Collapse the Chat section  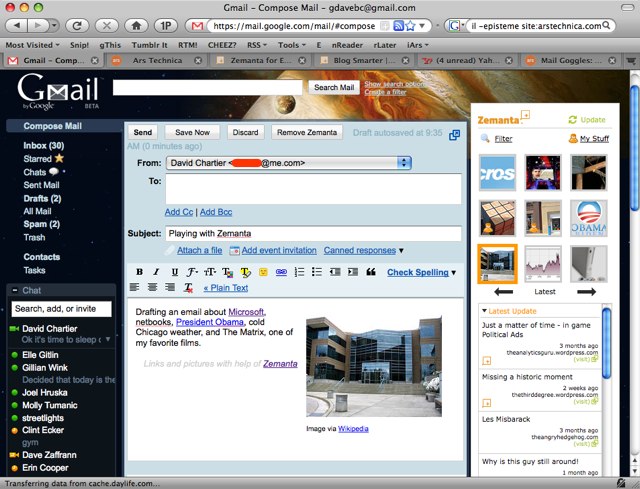point(15,290)
